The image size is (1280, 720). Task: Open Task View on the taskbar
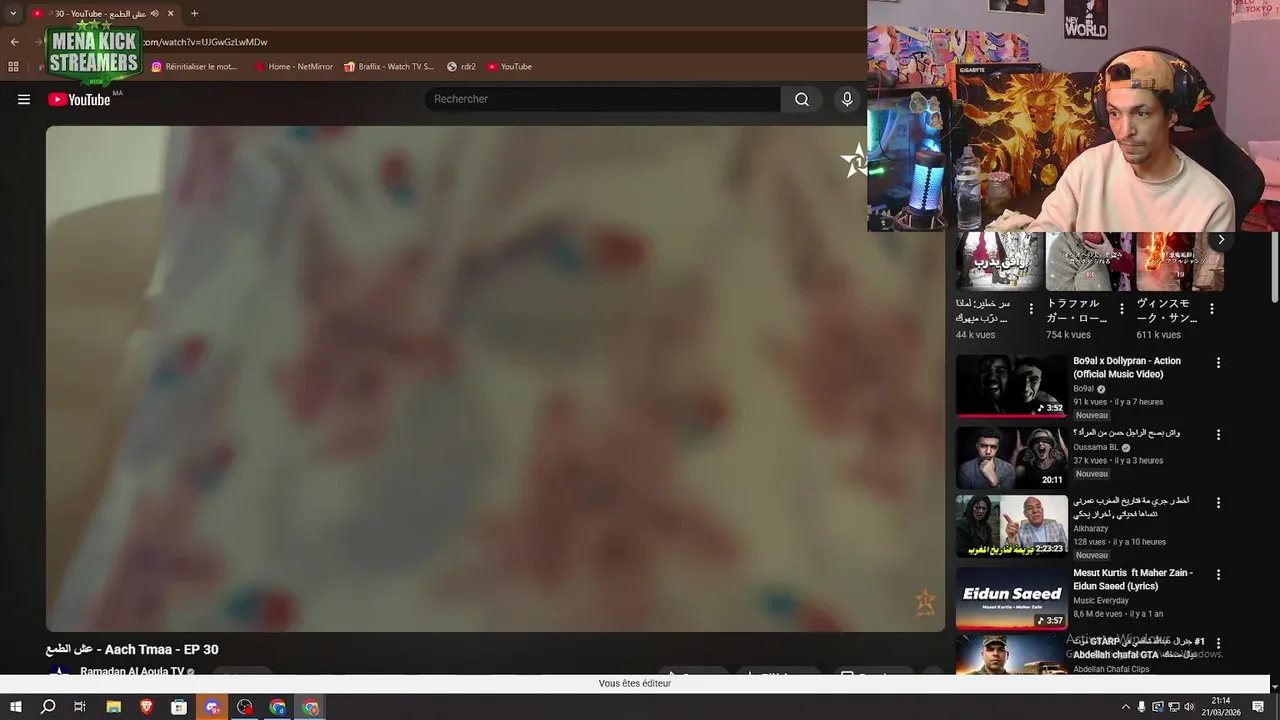click(x=80, y=707)
